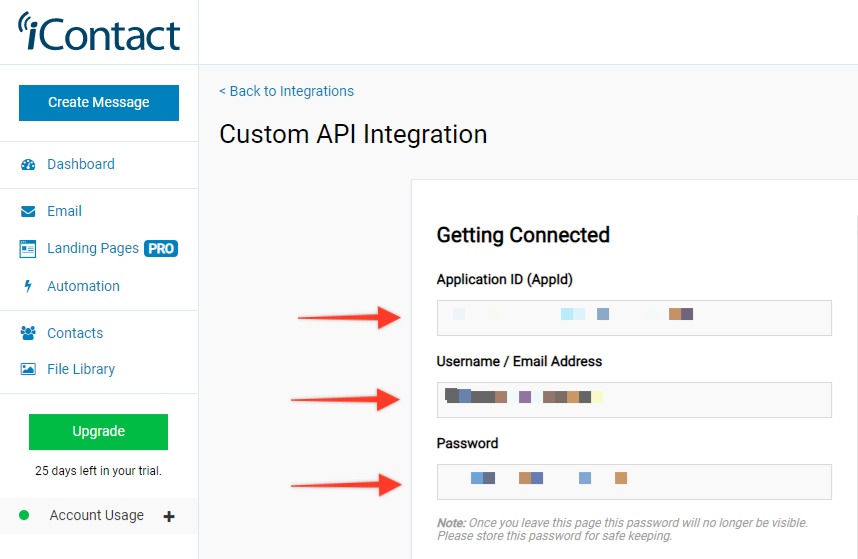The width and height of the screenshot is (858, 559).
Task: Click the Account Usage label
Action: [97, 515]
